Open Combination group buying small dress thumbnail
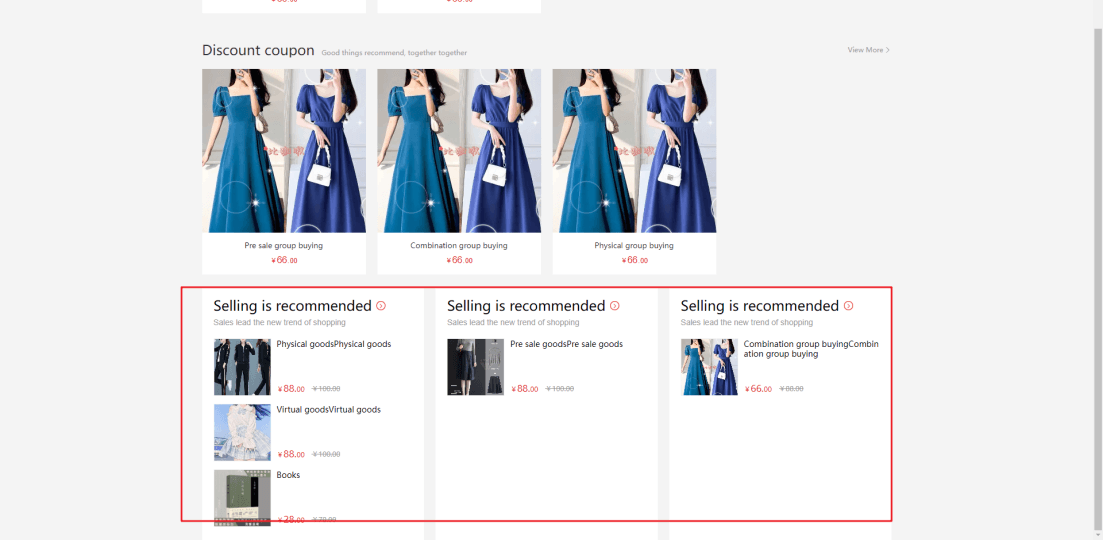The width and height of the screenshot is (1103, 540). click(x=709, y=367)
